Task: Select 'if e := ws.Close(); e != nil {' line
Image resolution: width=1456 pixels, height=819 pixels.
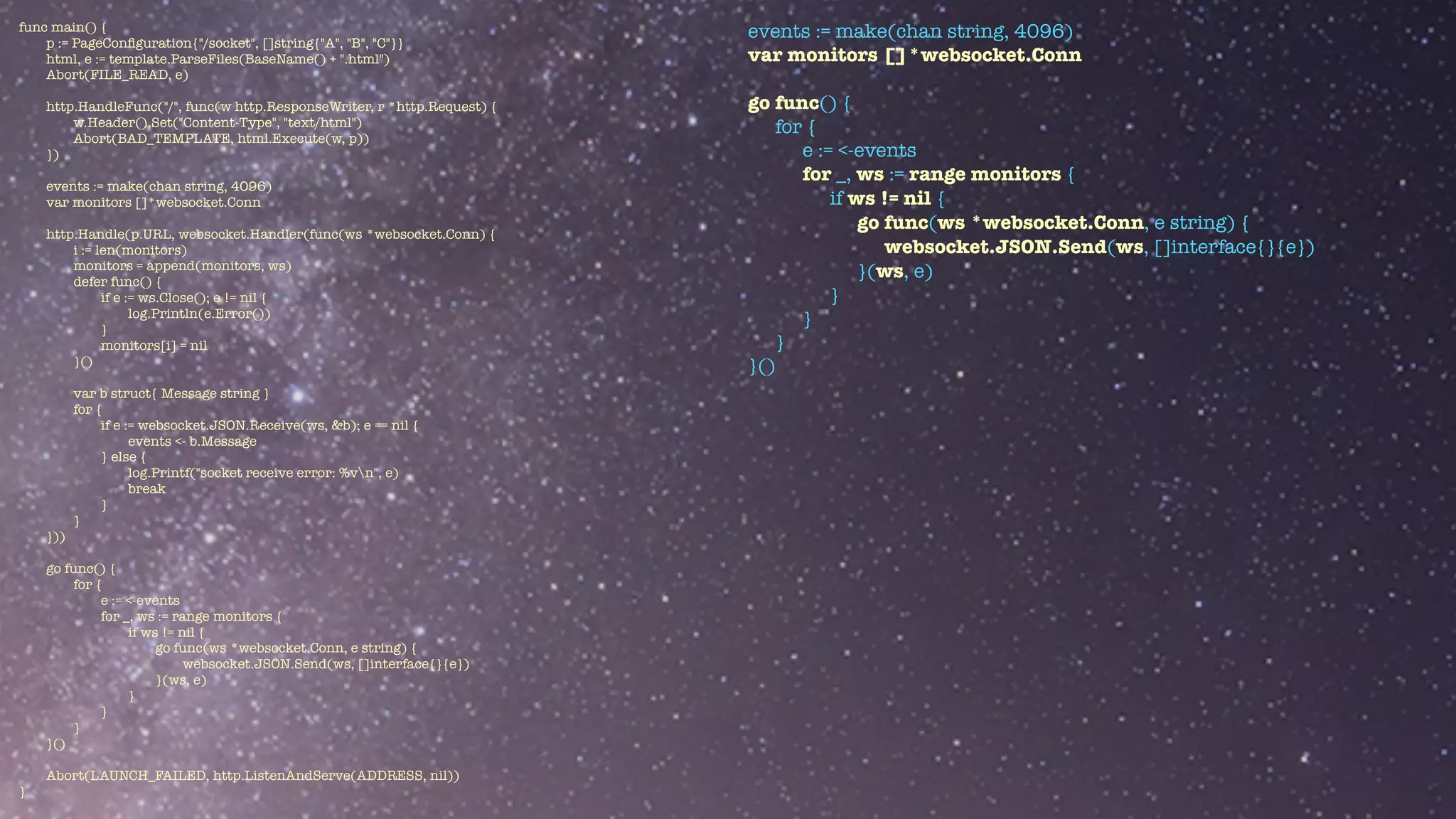Action: [183, 298]
